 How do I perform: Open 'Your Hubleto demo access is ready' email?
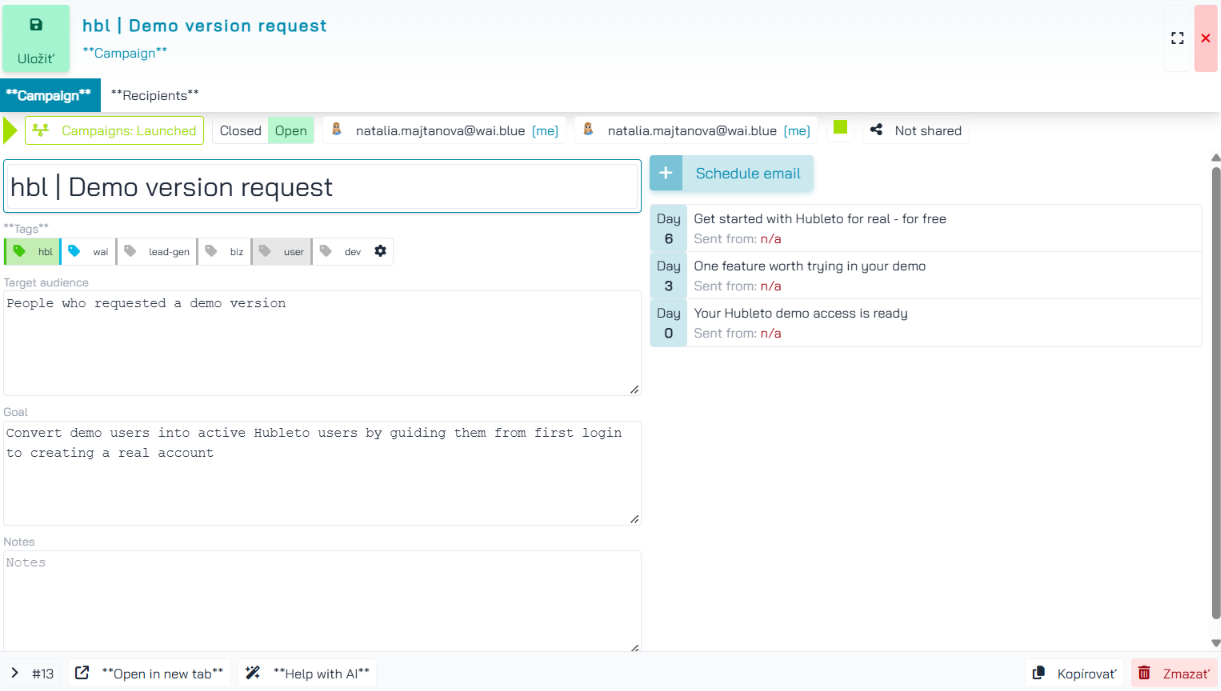point(926,322)
